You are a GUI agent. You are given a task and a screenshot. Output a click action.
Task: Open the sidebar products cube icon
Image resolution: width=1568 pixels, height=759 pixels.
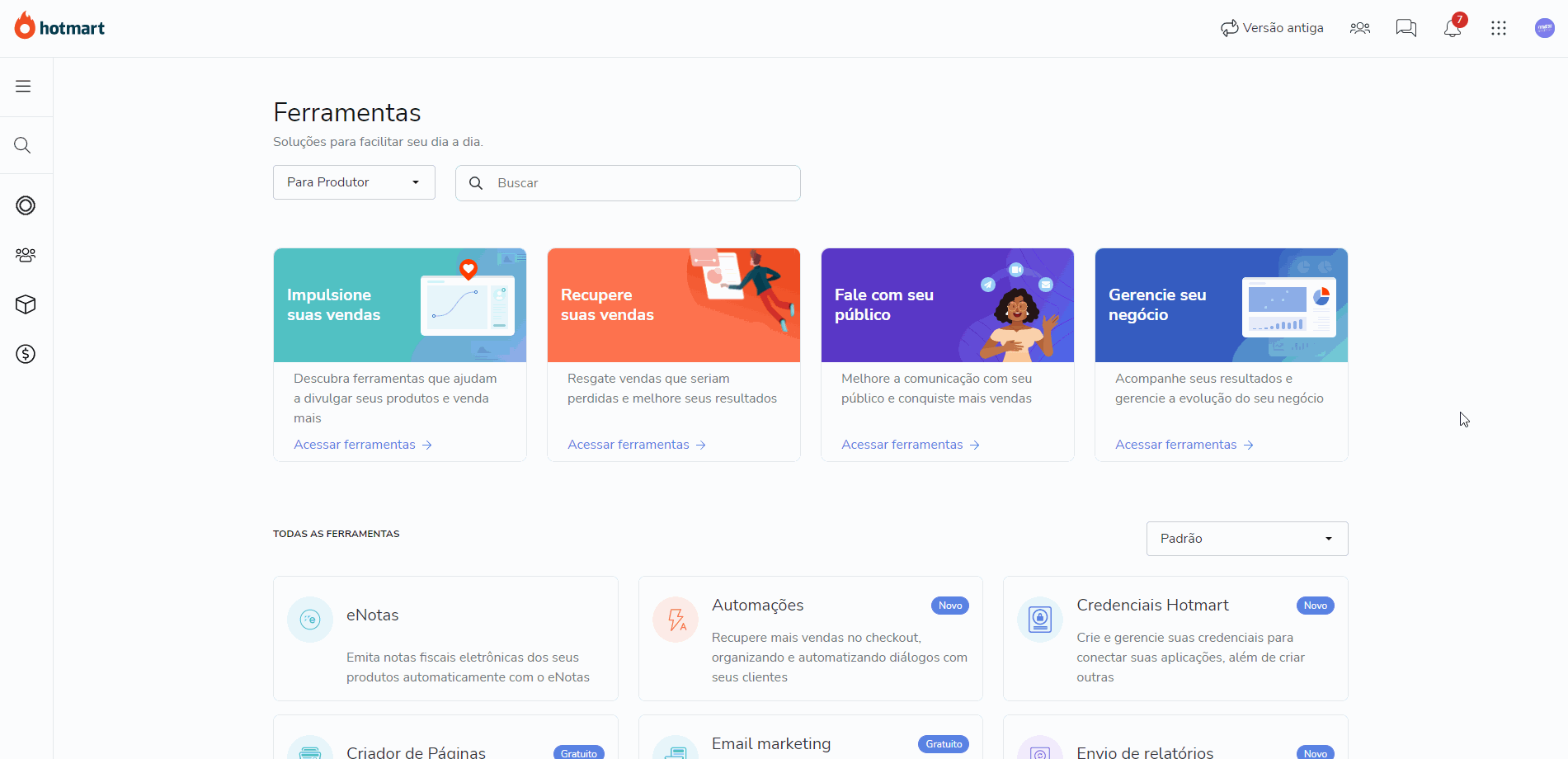point(26,304)
